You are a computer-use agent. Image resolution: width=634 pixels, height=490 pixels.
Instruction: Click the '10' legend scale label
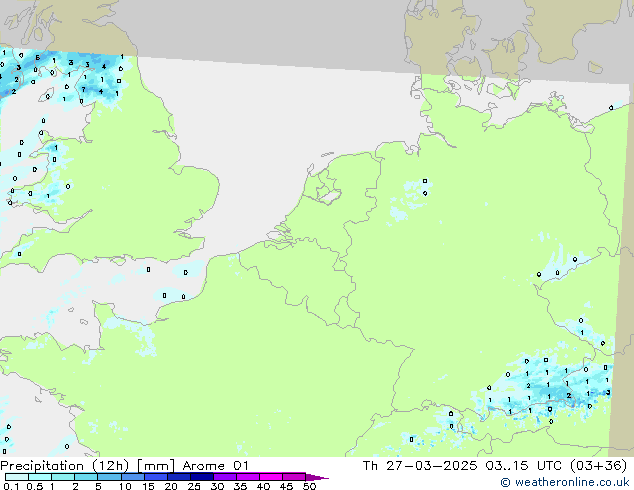click(125, 486)
